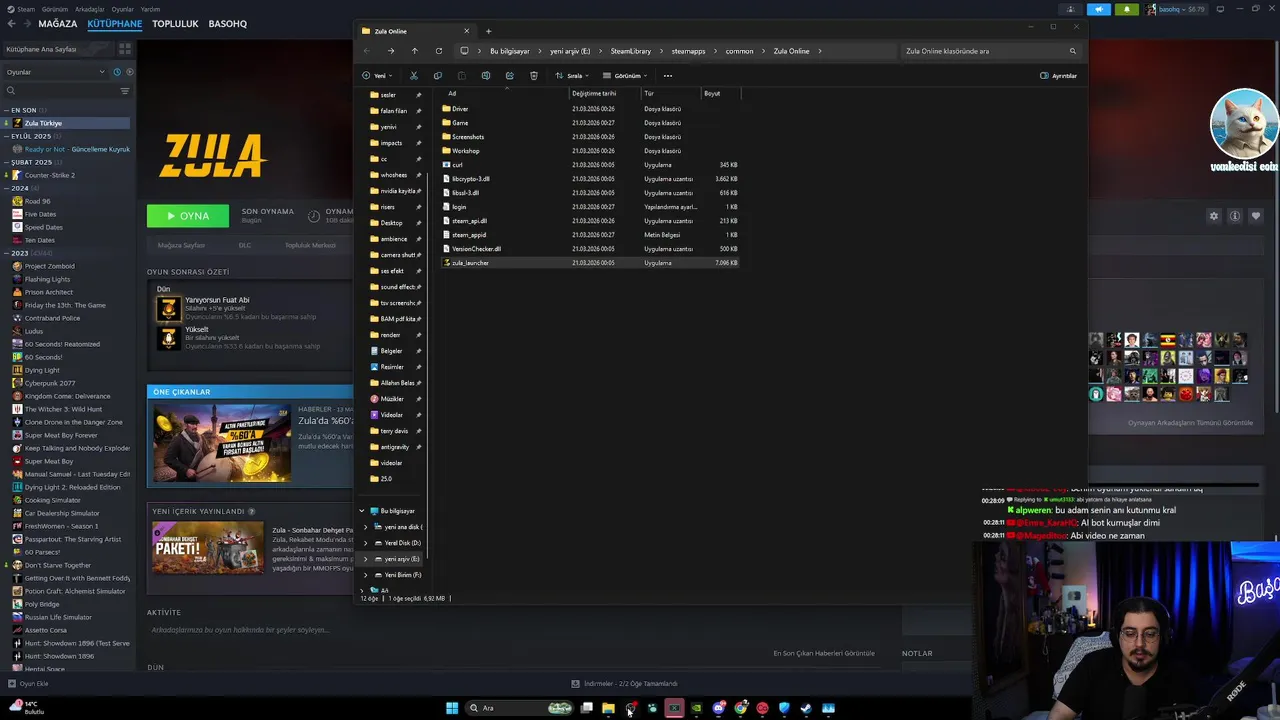Image resolution: width=1280 pixels, height=720 pixels.
Task: Open the TOPLULUK tab in Steam
Action: [x=175, y=23]
